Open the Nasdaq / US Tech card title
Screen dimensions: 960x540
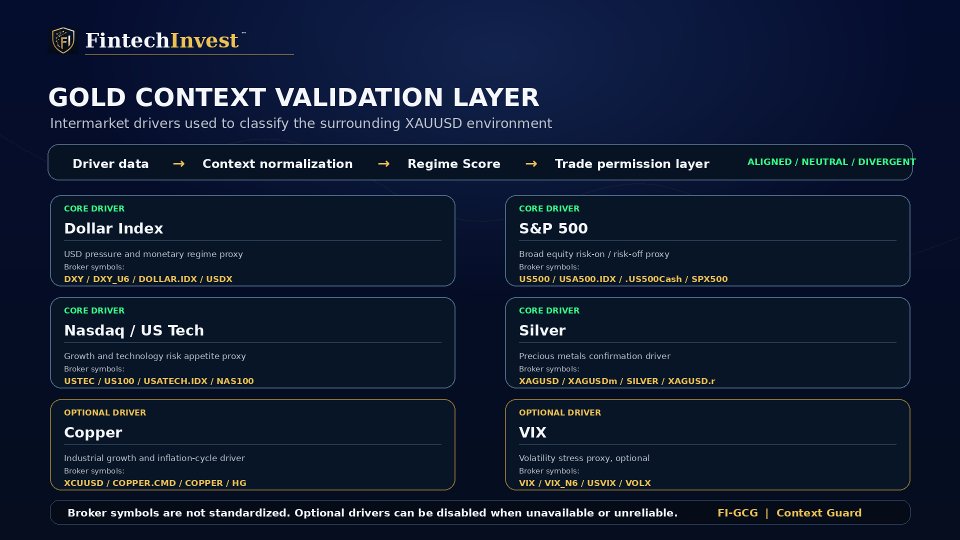point(133,330)
